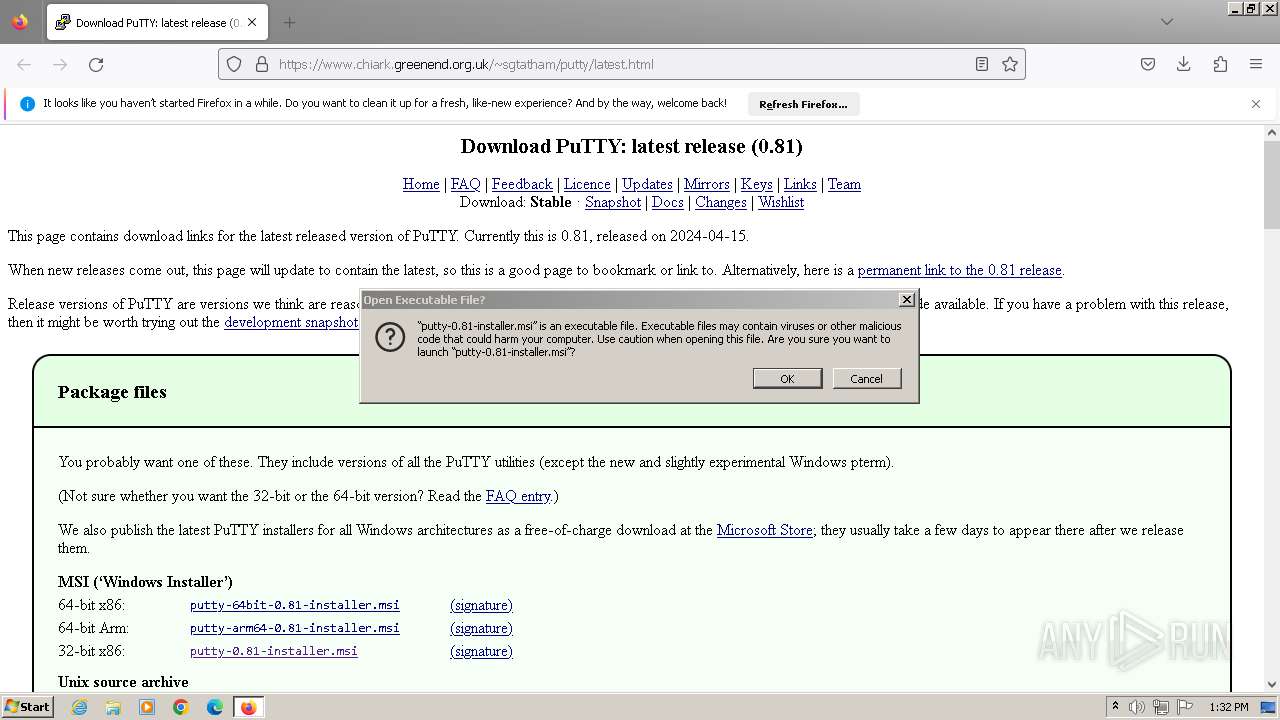The image size is (1280, 720).
Task: Click the Refresh Firefox button
Action: [x=803, y=104]
